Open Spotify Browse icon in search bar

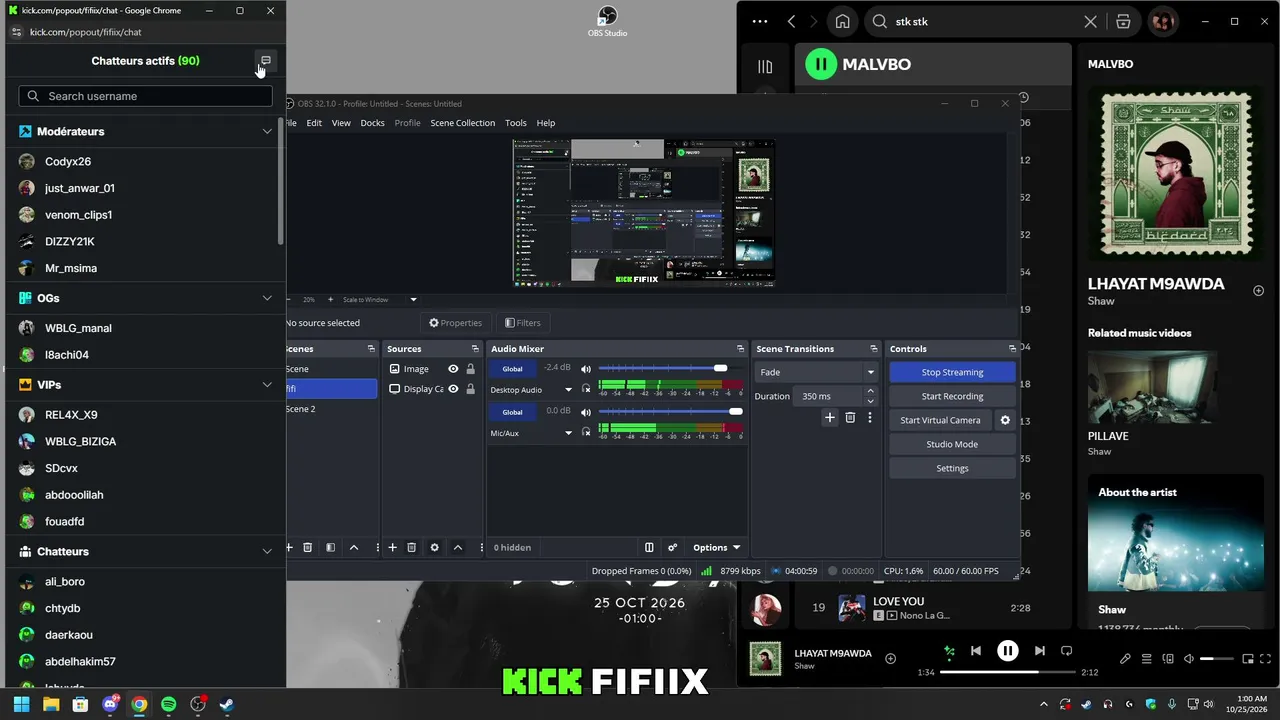(x=1123, y=22)
